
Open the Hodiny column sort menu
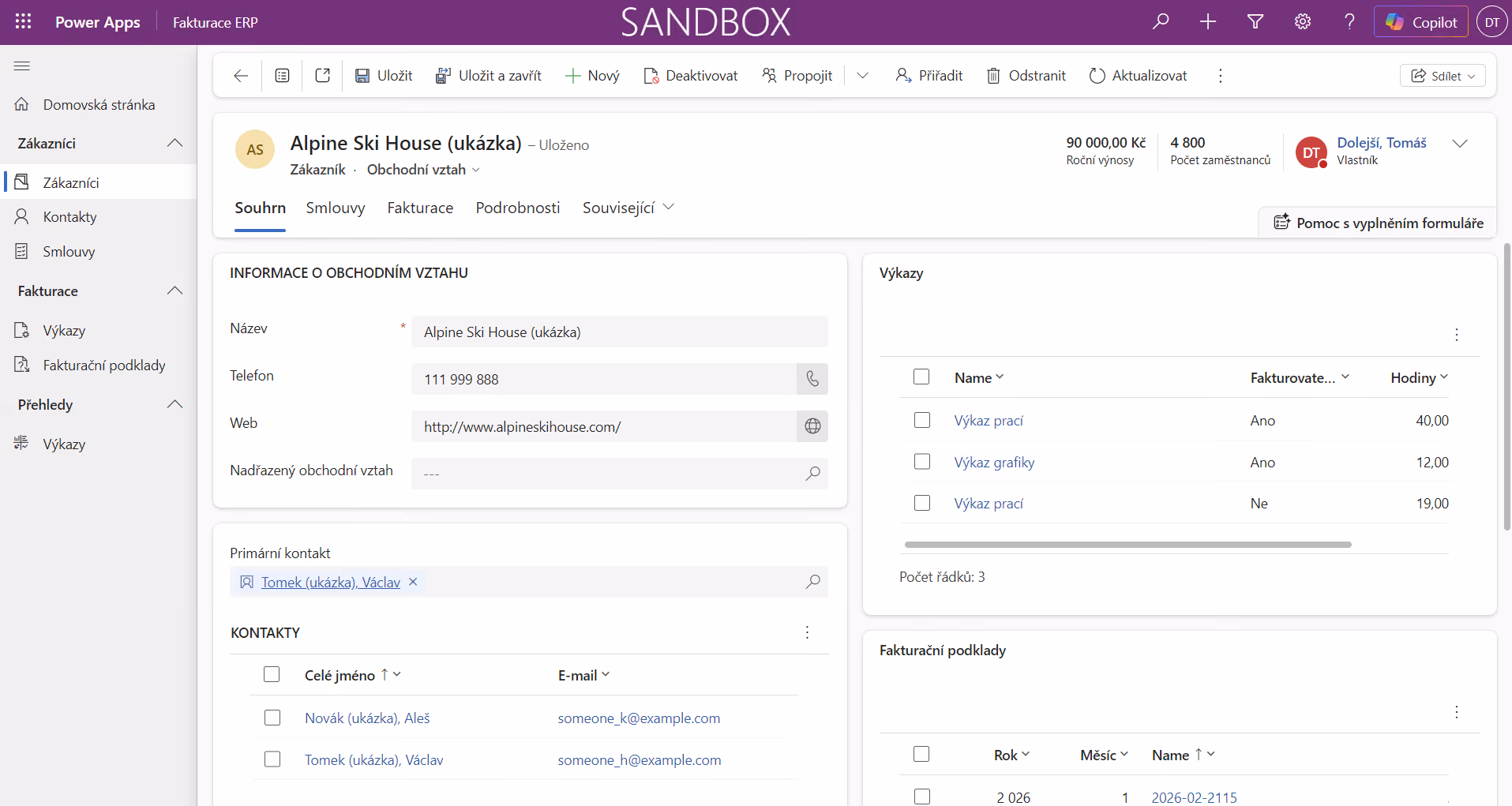click(1419, 377)
